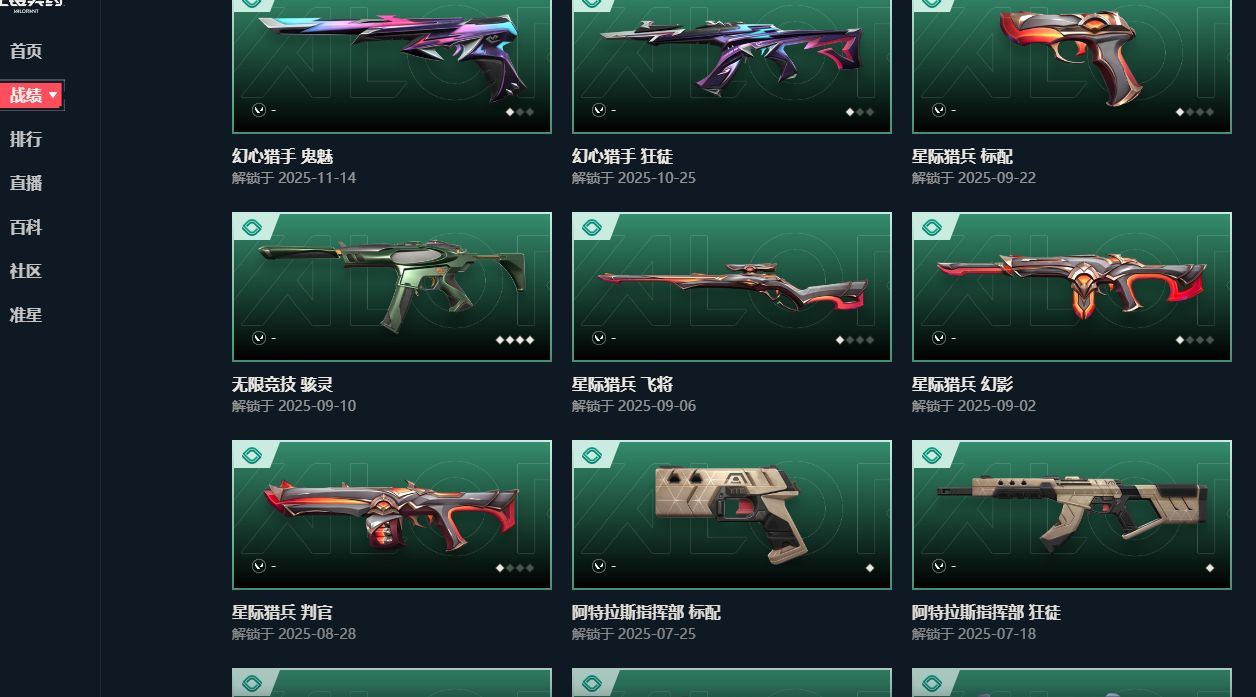Open 首页 in the sidebar
The height and width of the screenshot is (697, 1256).
(26, 51)
